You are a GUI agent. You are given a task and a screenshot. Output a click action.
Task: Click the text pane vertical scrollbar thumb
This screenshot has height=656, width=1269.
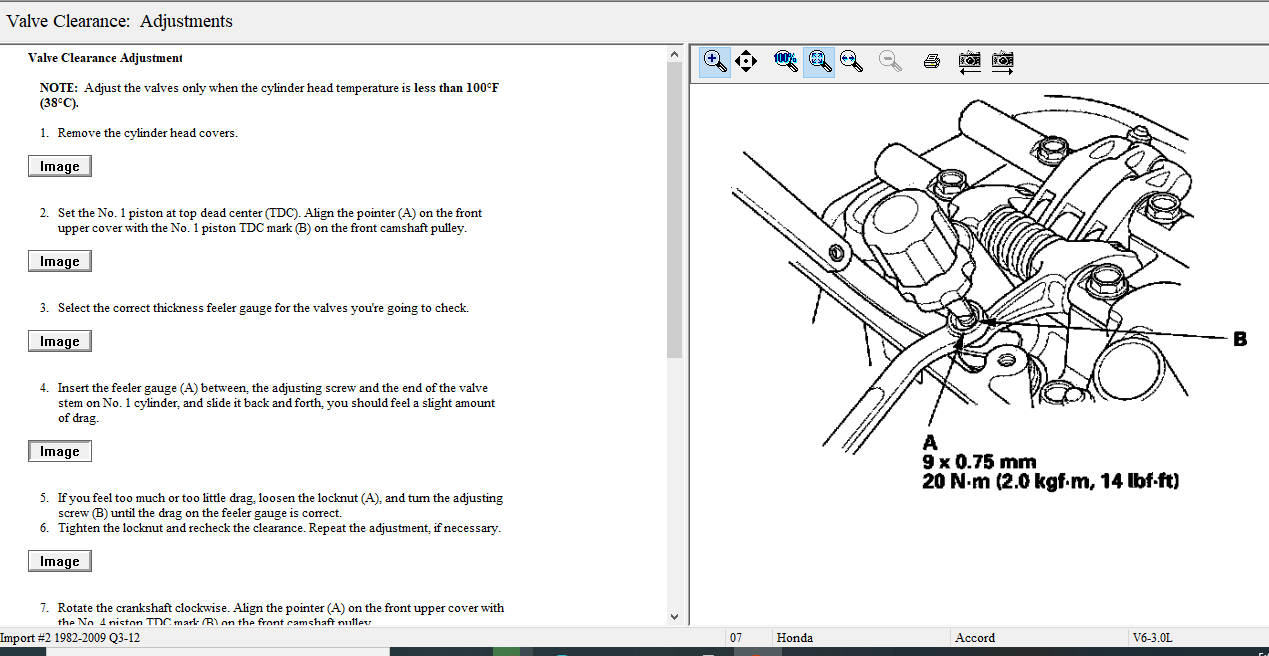pyautogui.click(x=674, y=210)
